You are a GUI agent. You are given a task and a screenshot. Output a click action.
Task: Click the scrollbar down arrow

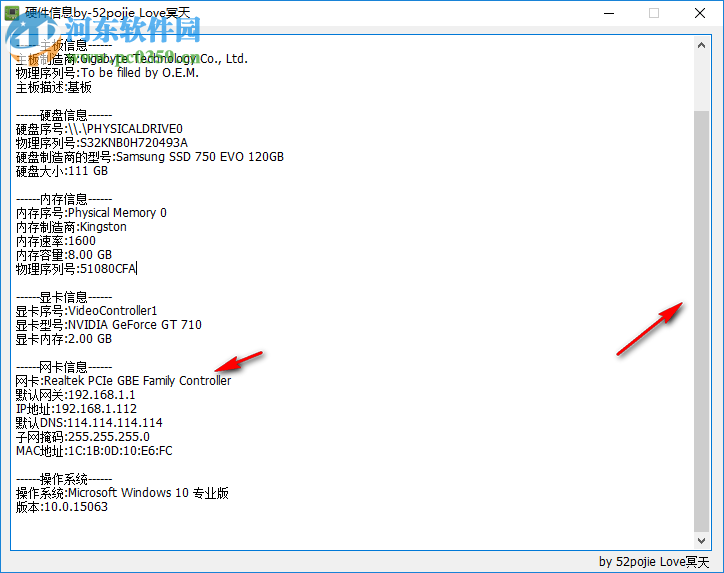701,540
